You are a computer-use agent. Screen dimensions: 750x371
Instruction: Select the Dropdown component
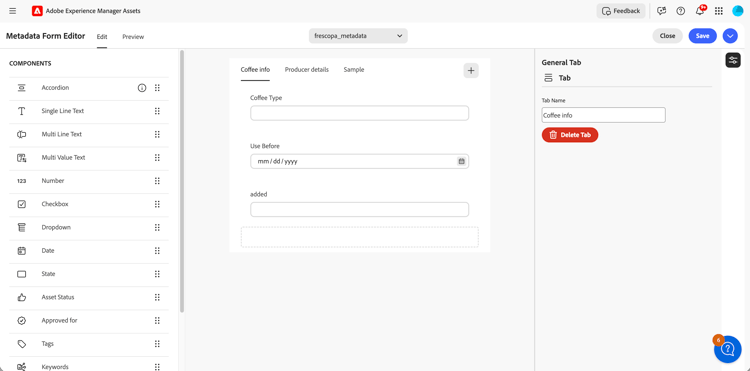coord(89,228)
